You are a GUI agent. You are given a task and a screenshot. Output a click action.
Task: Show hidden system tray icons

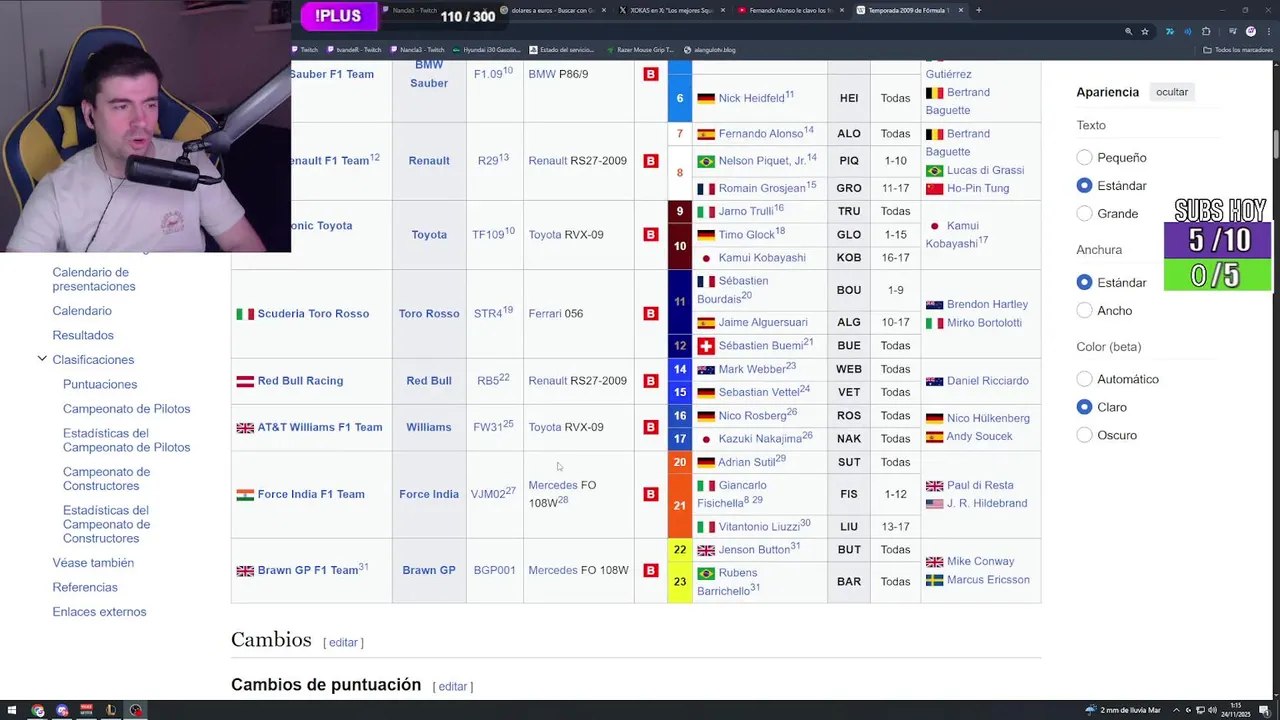pos(1176,710)
